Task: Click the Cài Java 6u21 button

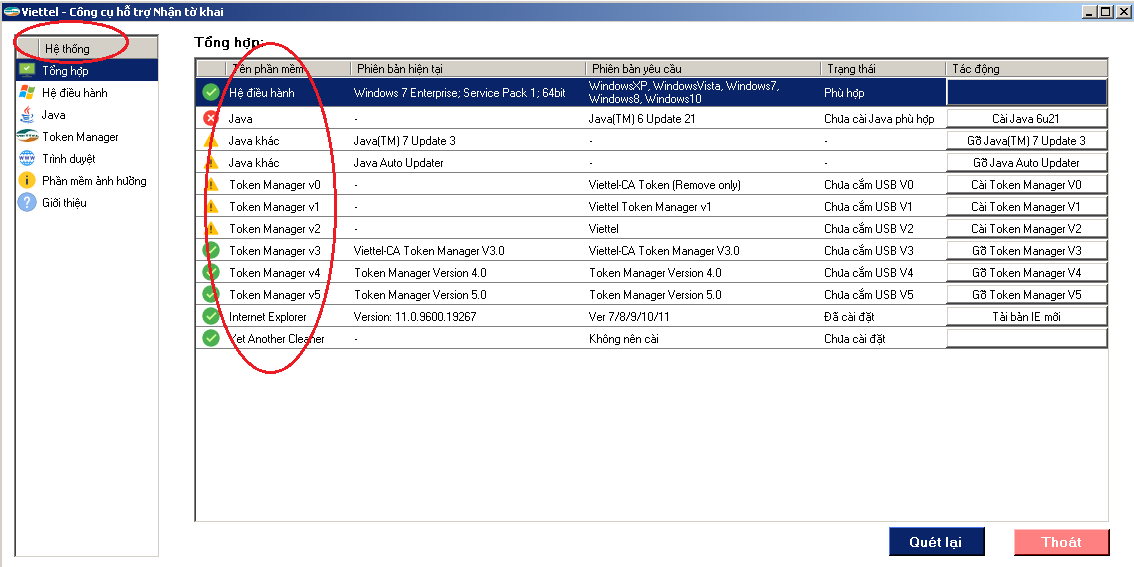Action: coord(1026,119)
